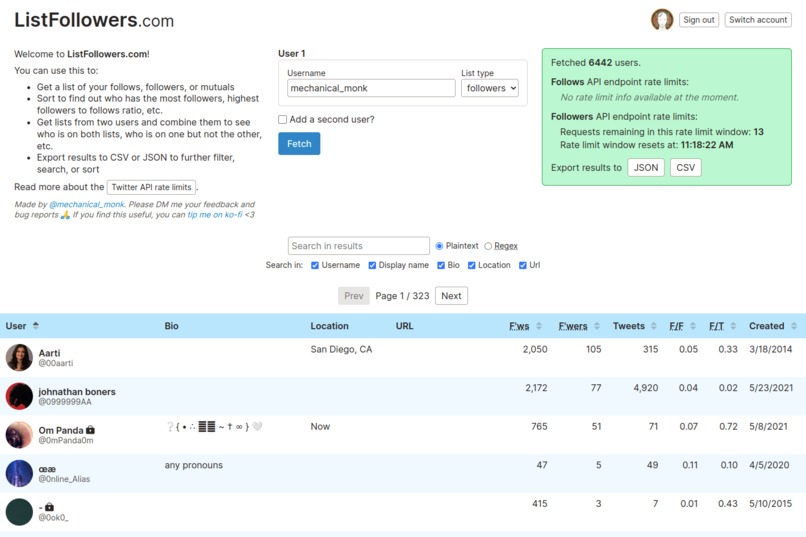Image resolution: width=806 pixels, height=537 pixels.
Task: Open Aarti's profile picture
Action: [x=19, y=358]
